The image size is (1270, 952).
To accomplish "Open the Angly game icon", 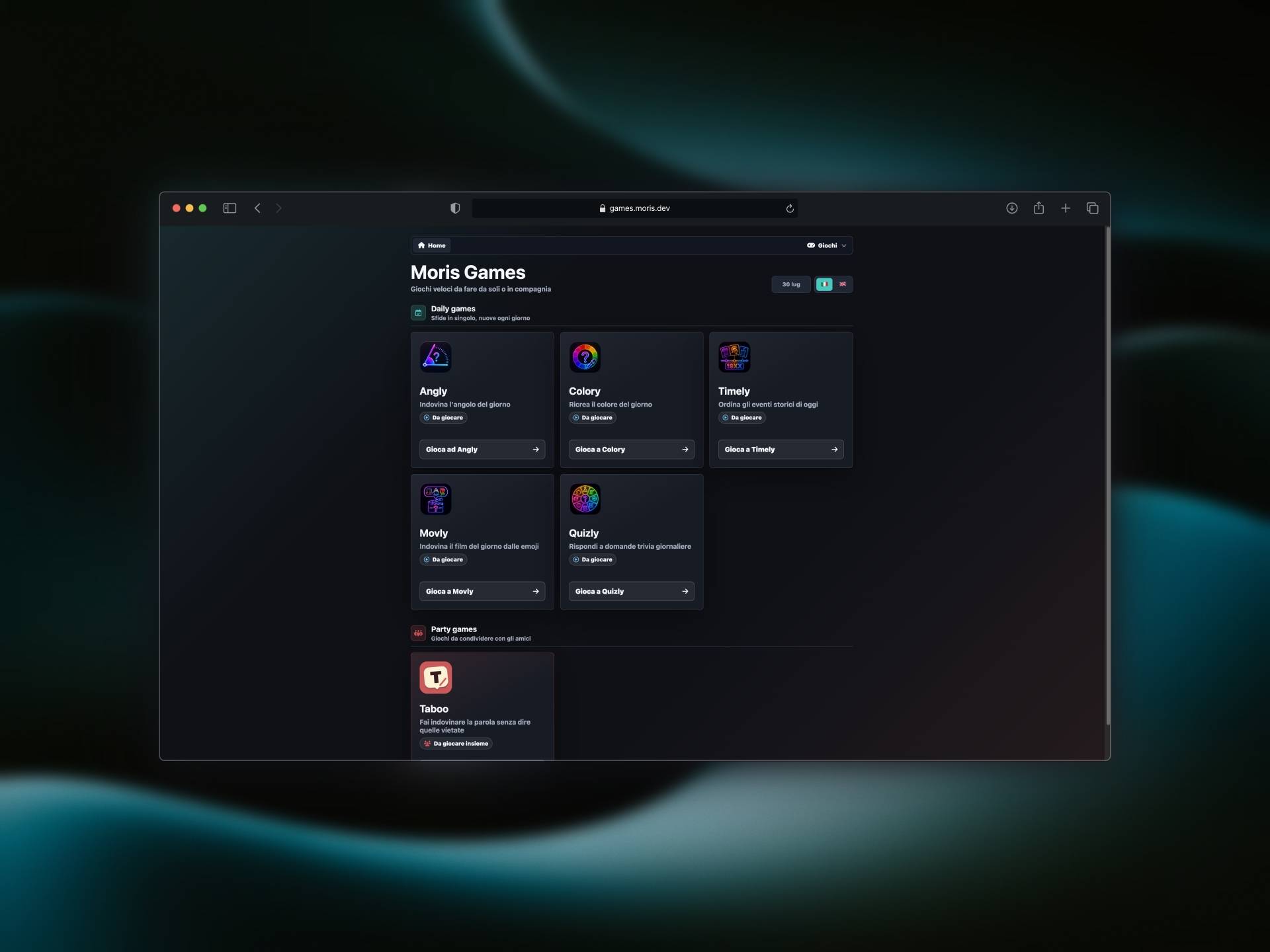I will coord(435,357).
